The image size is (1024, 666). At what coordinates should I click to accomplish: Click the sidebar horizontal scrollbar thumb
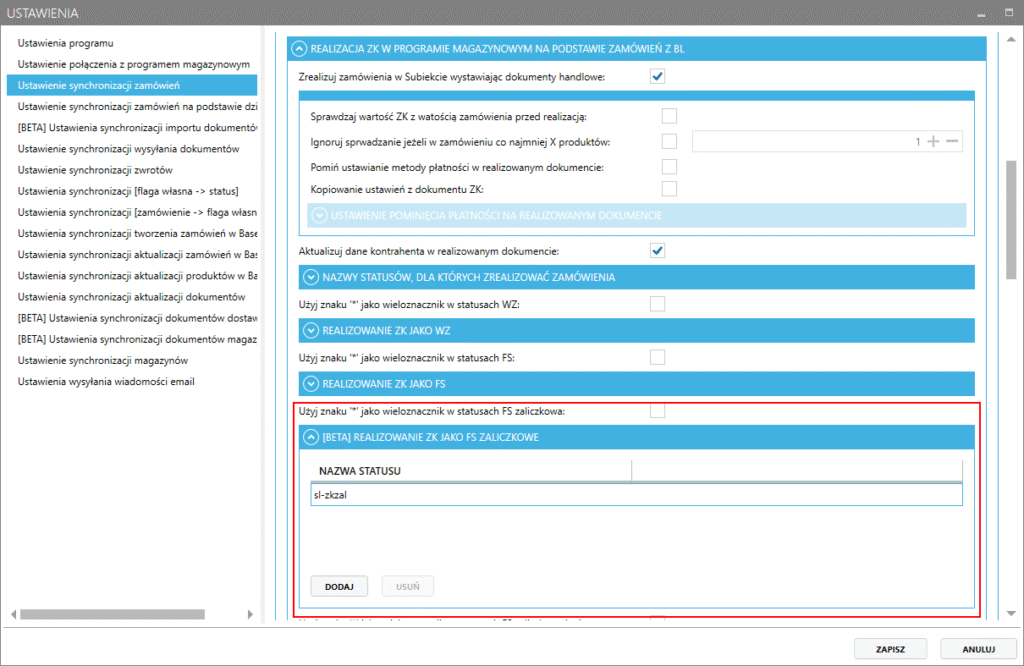[112, 614]
